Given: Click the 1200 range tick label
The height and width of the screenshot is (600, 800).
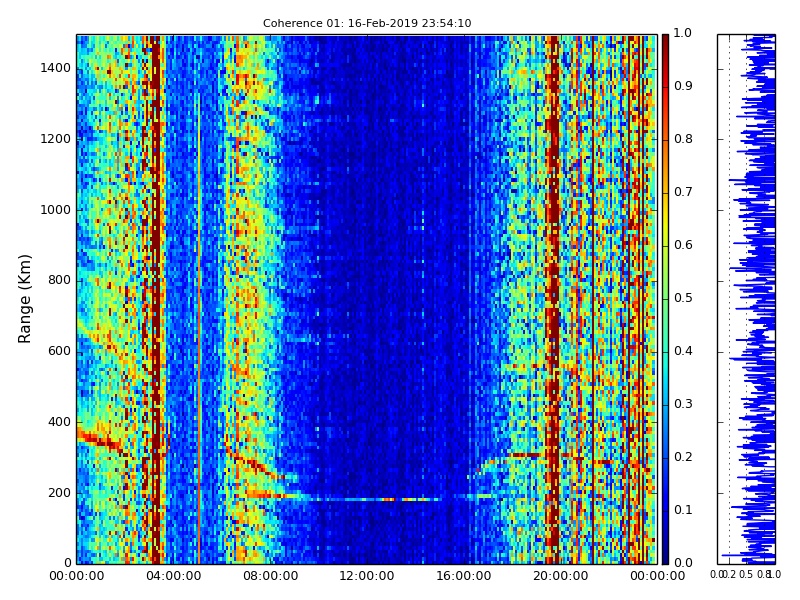Looking at the screenshot, I should (x=56, y=139).
